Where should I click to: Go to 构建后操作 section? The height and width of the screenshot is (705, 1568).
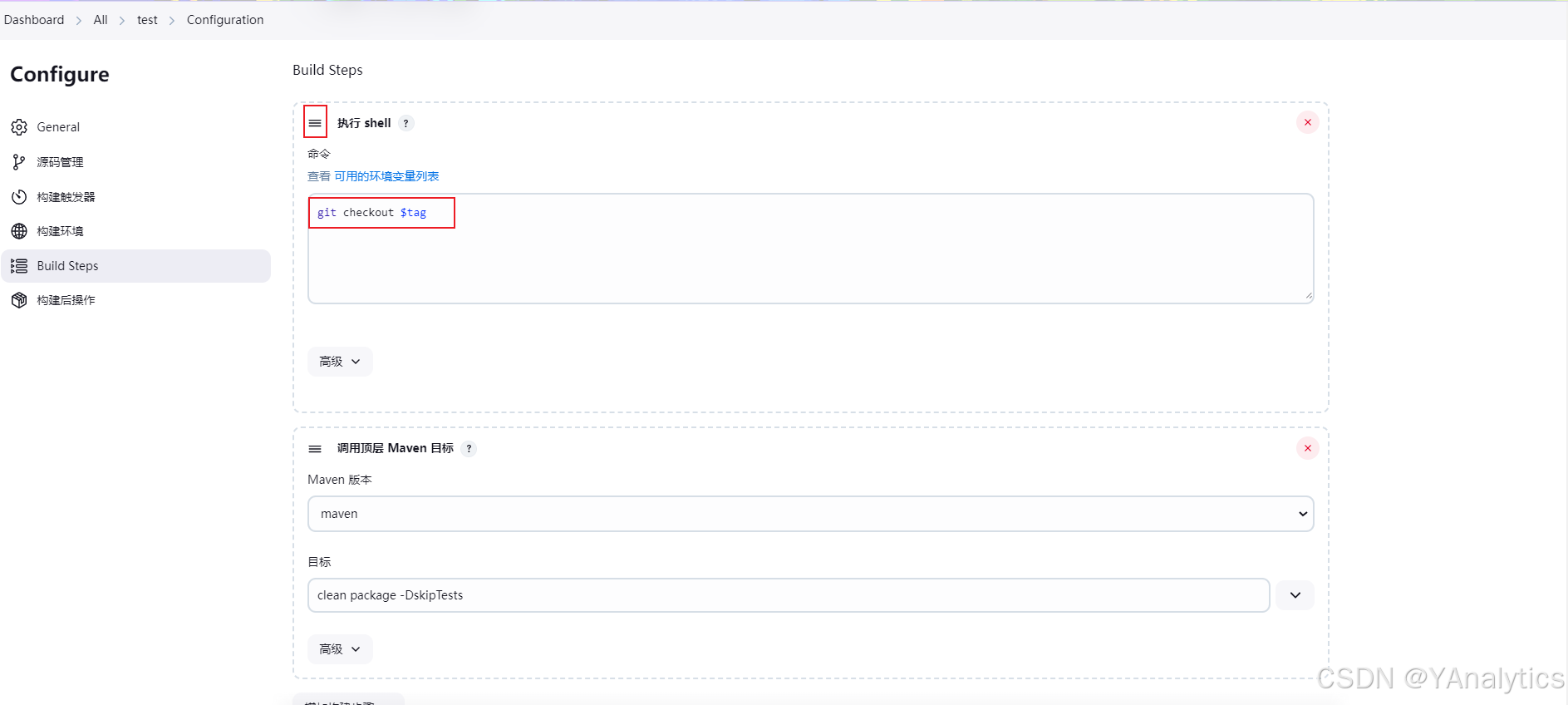(135, 300)
